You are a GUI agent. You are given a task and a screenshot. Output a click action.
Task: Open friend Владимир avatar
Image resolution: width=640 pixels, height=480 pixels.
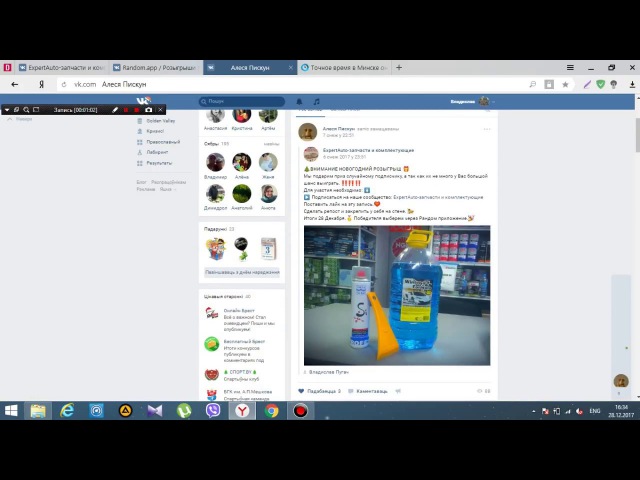click(x=215, y=162)
